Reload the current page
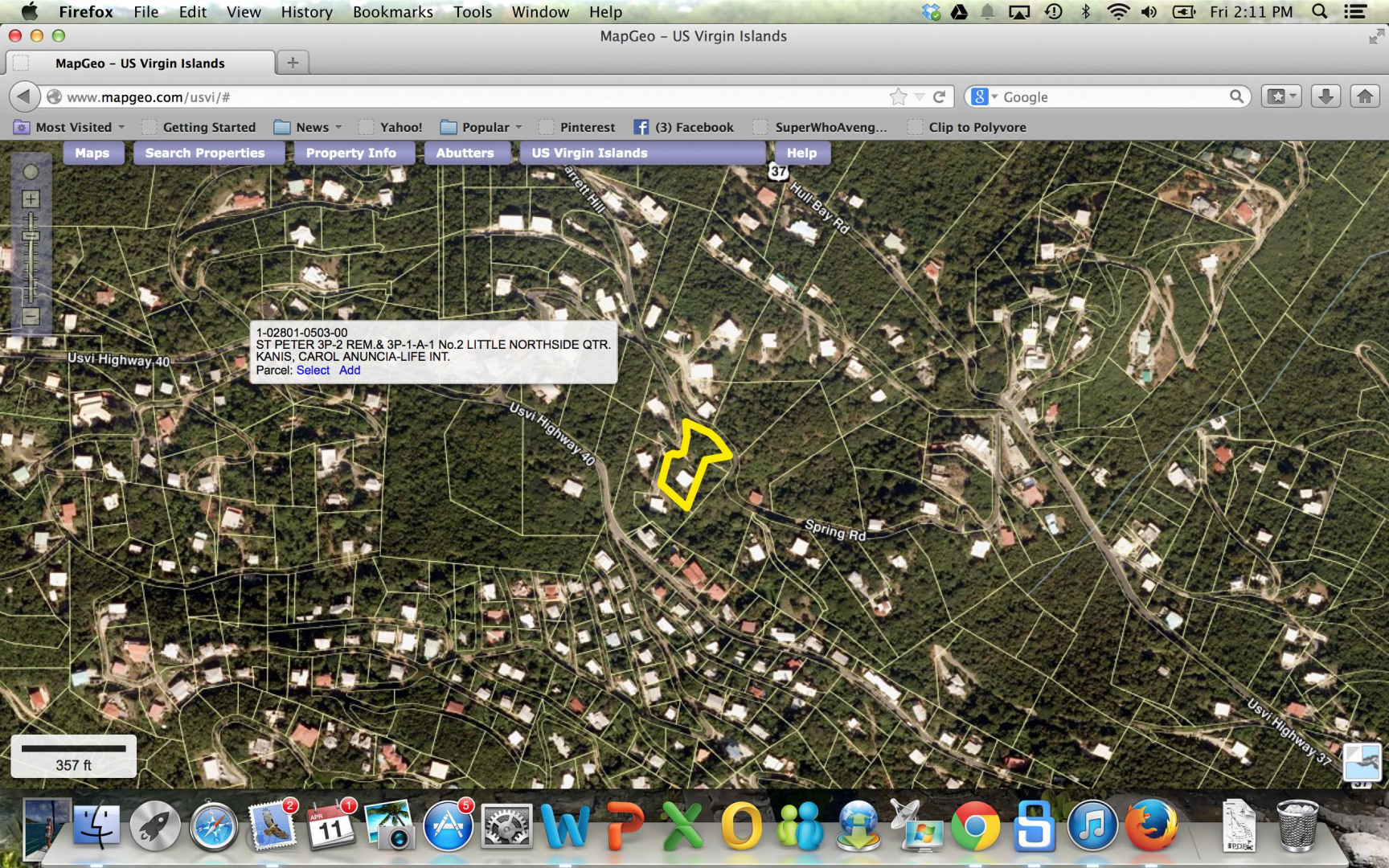 point(939,97)
